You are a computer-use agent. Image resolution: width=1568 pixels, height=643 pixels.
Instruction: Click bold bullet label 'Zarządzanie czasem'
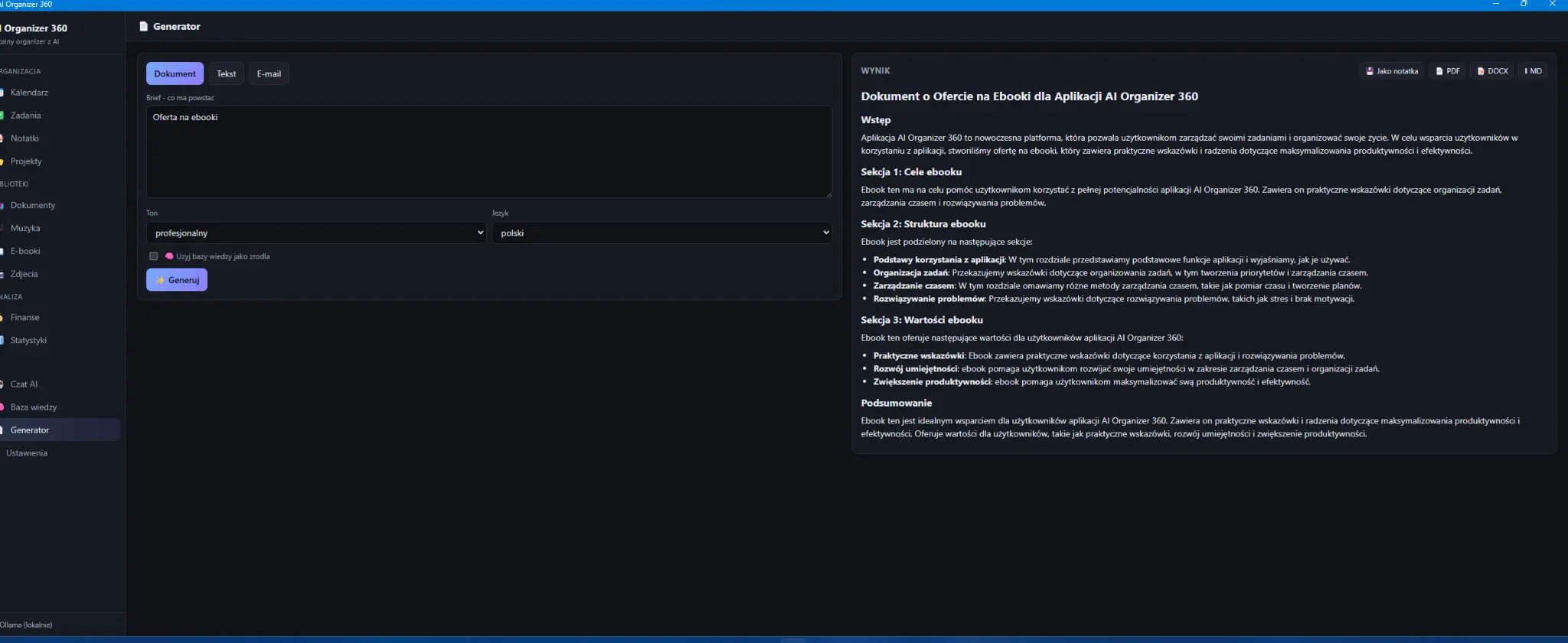[x=914, y=286]
